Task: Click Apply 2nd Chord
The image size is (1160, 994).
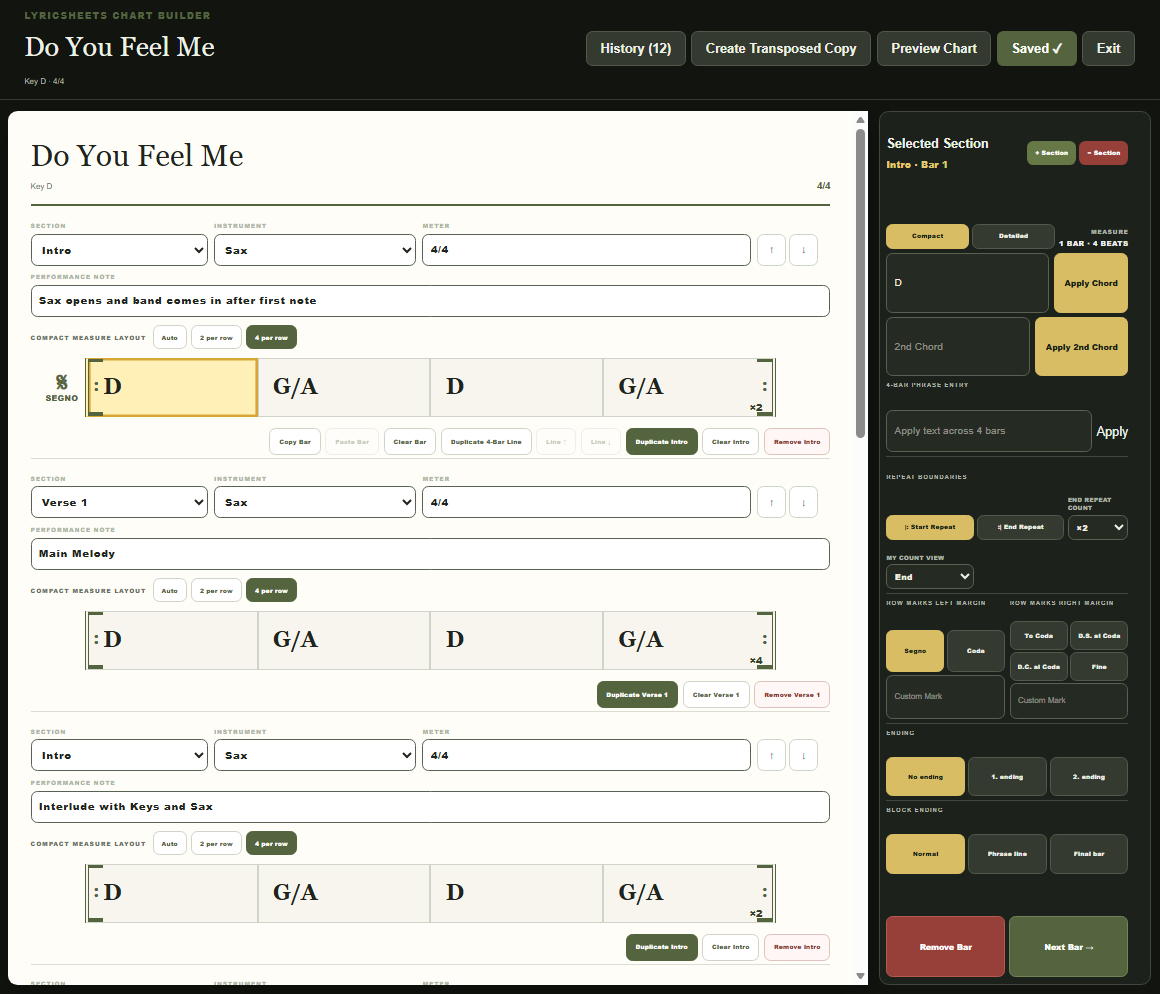Action: coord(1081,347)
